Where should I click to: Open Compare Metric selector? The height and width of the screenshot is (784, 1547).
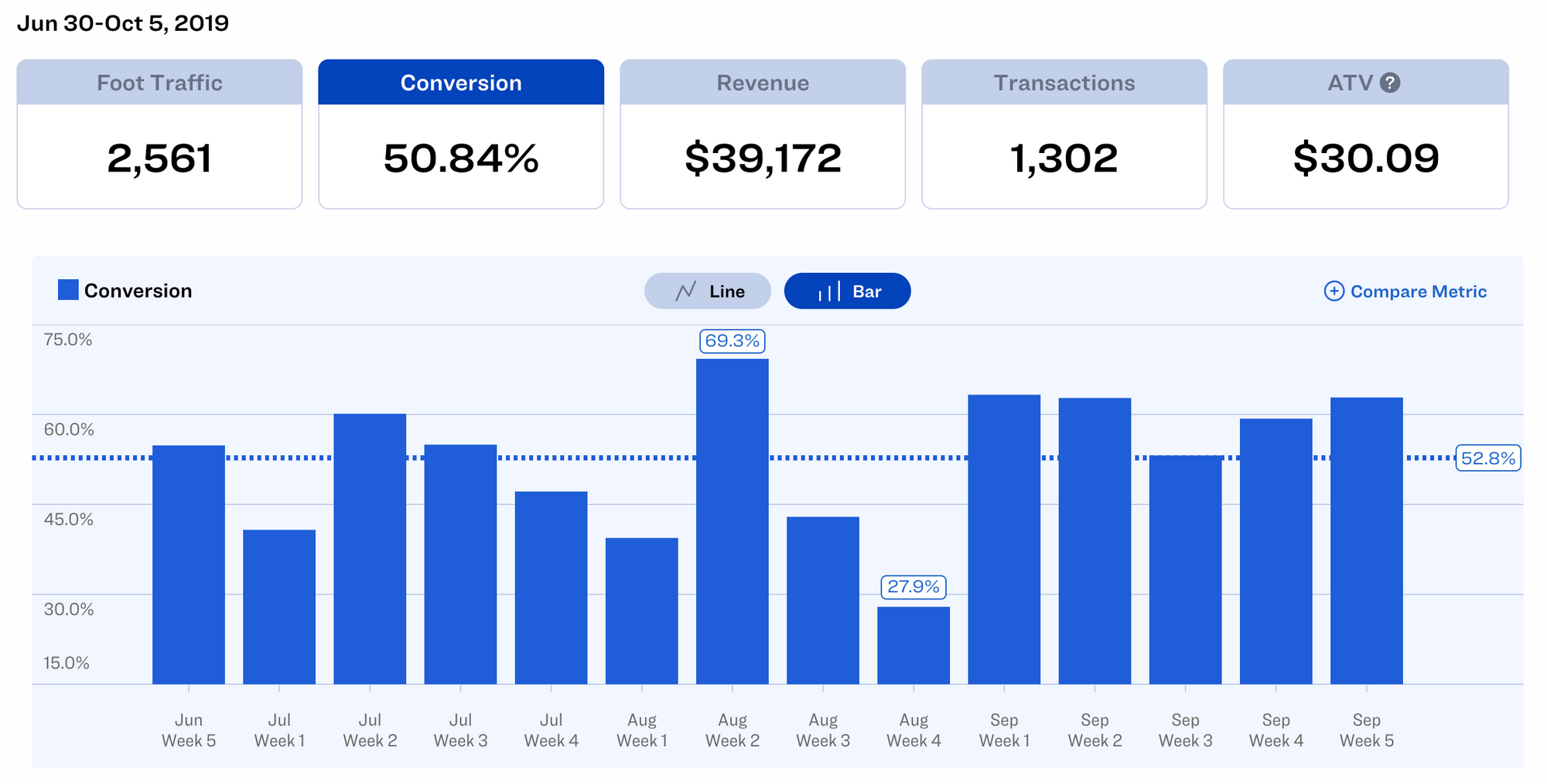coord(1405,291)
